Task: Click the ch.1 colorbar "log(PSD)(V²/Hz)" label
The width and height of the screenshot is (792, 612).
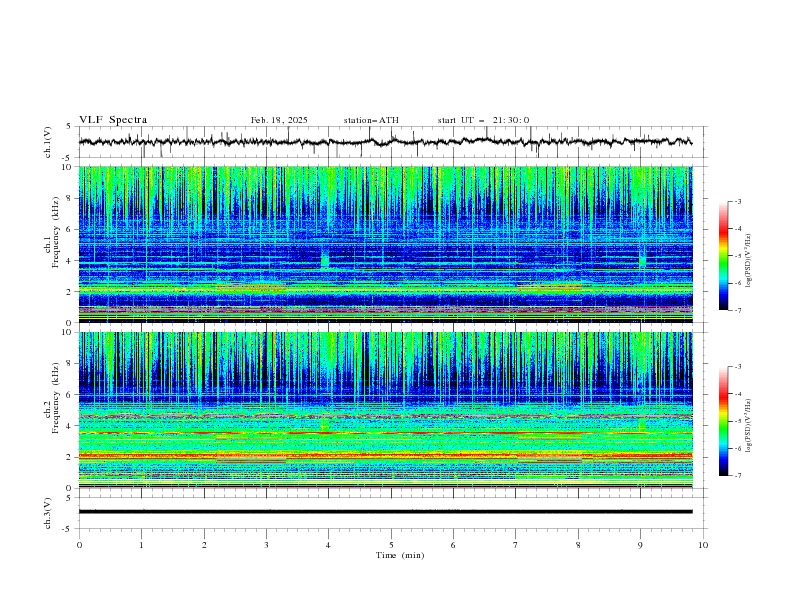Action: [x=748, y=261]
